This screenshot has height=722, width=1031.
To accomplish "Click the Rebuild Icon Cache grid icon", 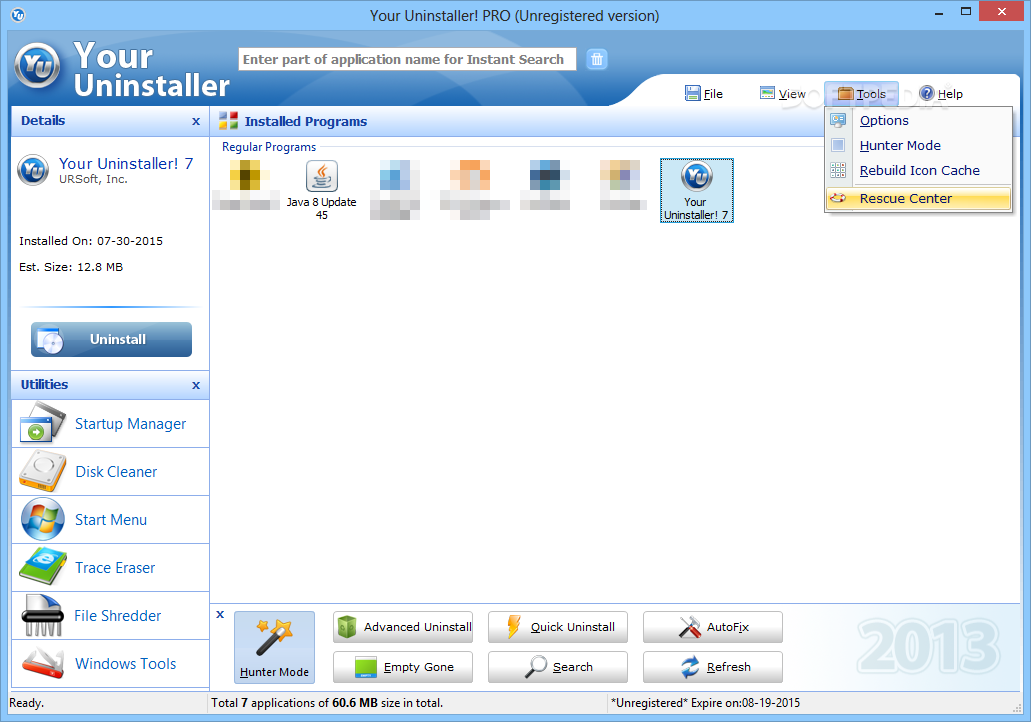I will click(838, 170).
